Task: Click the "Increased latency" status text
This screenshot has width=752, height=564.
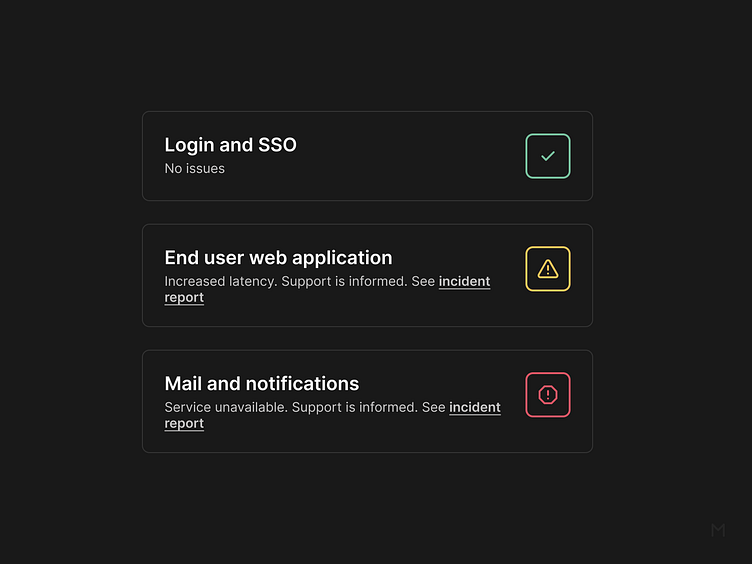Action: pyautogui.click(x=220, y=282)
